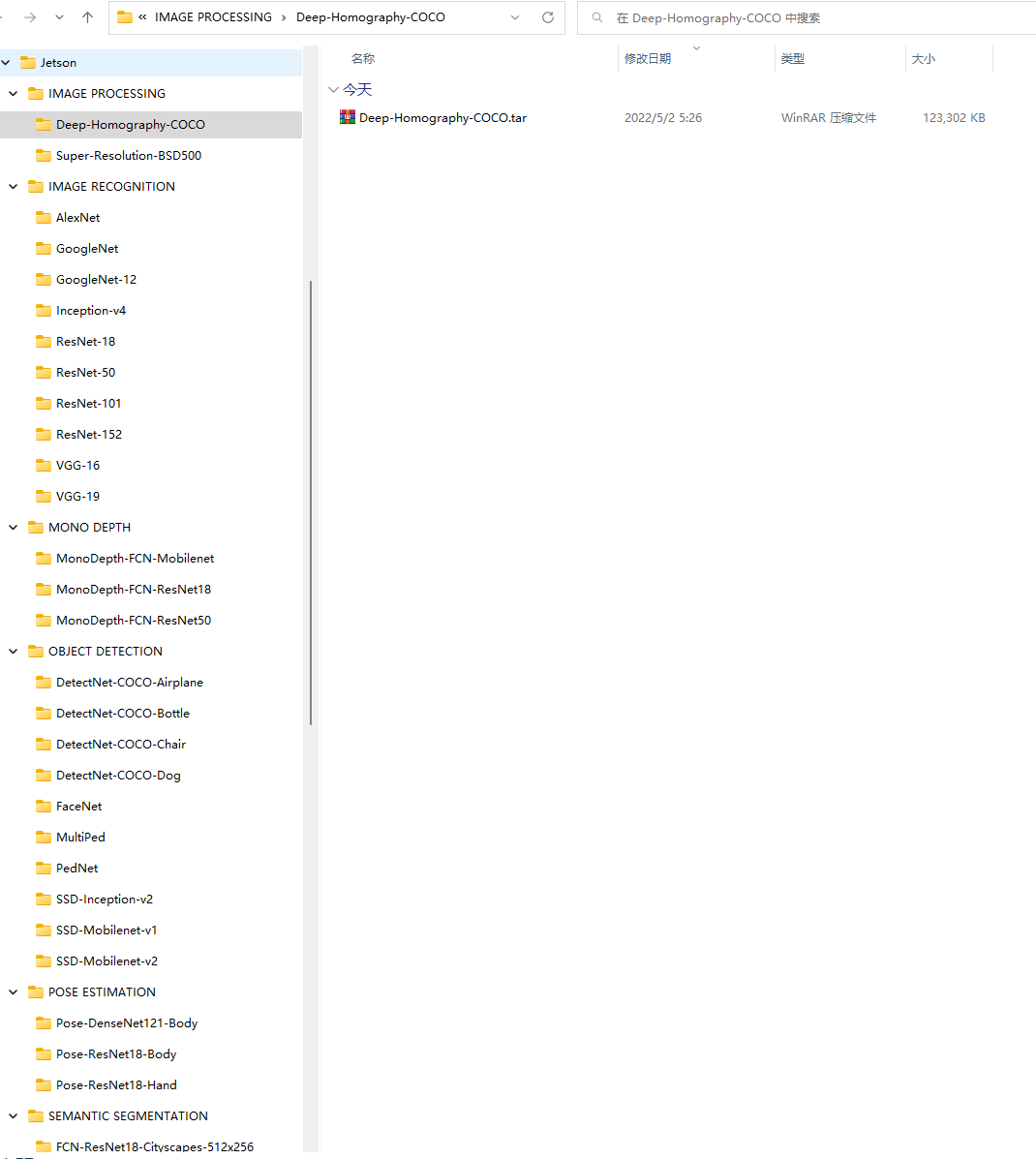The image size is (1036, 1159).
Task: Click the 123,302 KB size cell
Action: [954, 117]
